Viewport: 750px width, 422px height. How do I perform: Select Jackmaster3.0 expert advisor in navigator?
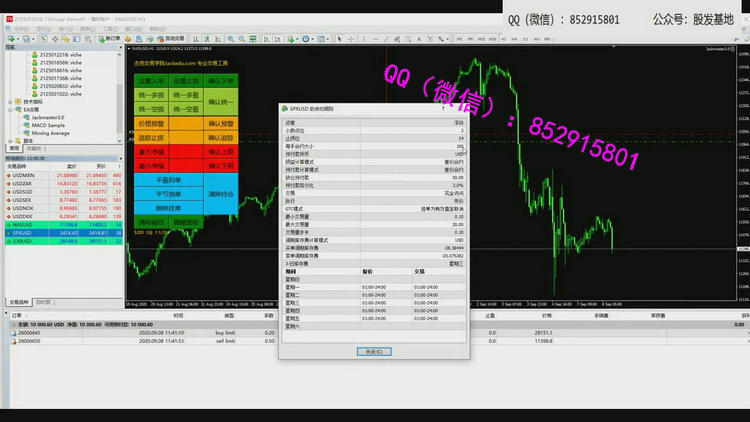[52, 117]
